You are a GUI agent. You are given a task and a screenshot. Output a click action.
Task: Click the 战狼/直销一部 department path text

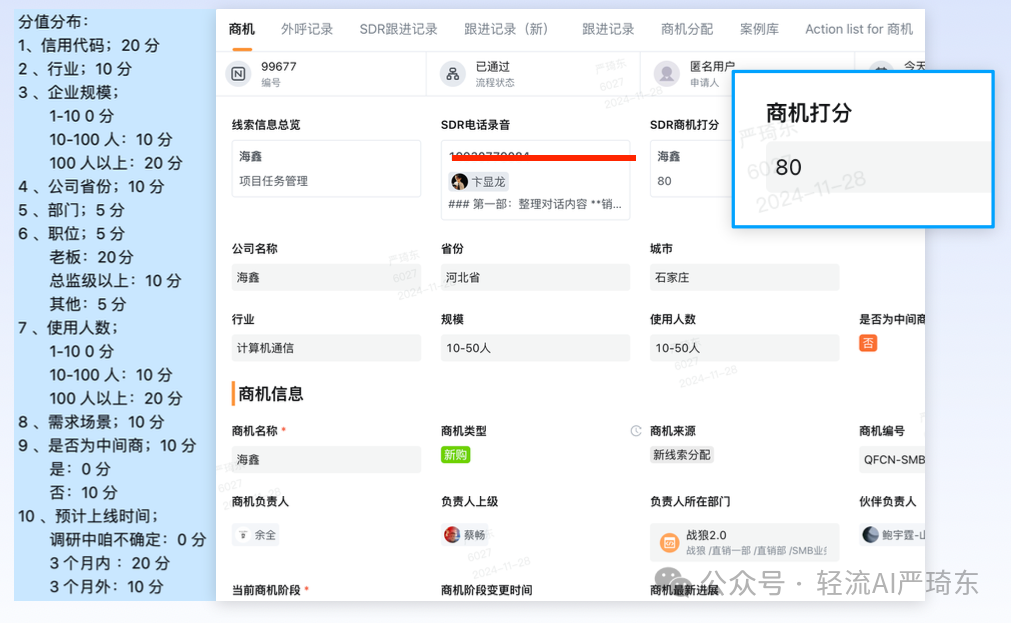[x=756, y=550]
